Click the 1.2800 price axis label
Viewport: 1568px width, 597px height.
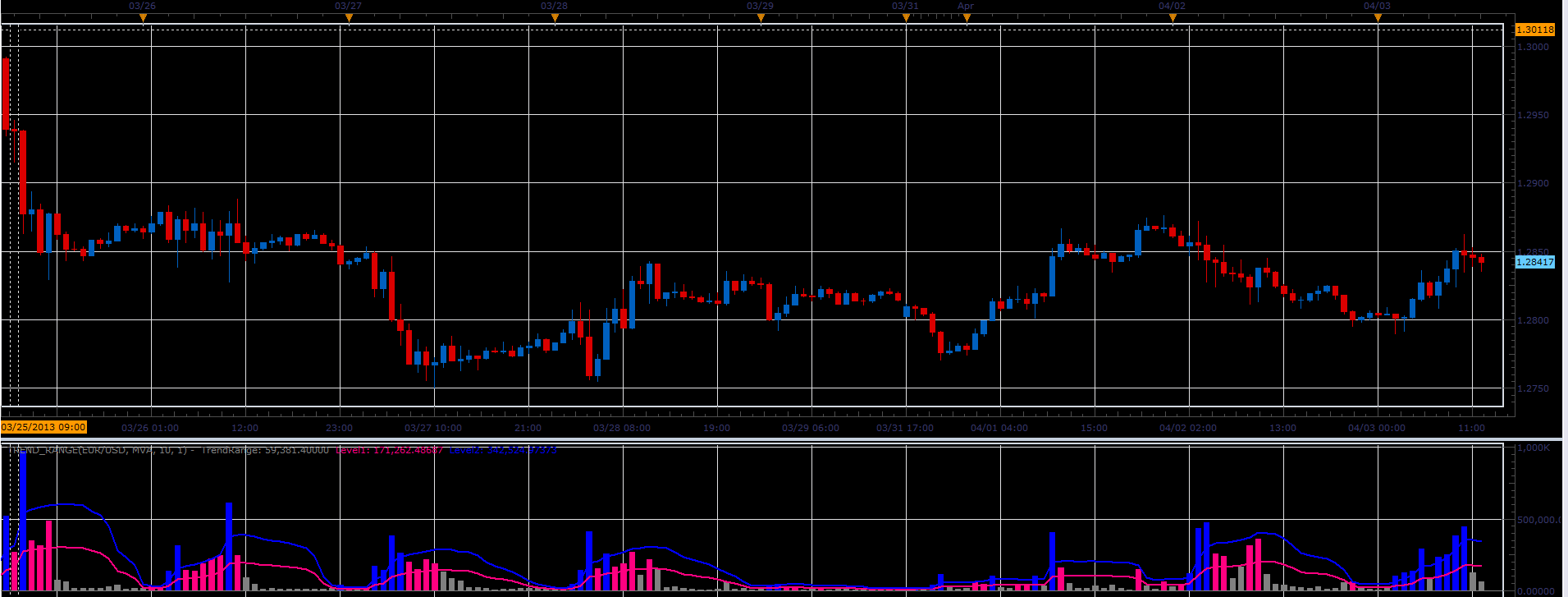(x=1533, y=320)
